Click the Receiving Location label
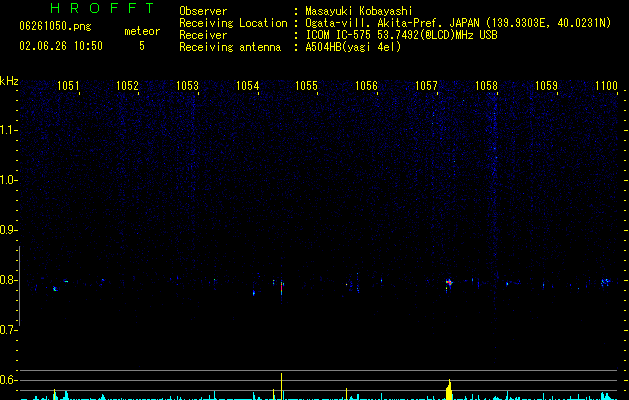 [x=233, y=23]
